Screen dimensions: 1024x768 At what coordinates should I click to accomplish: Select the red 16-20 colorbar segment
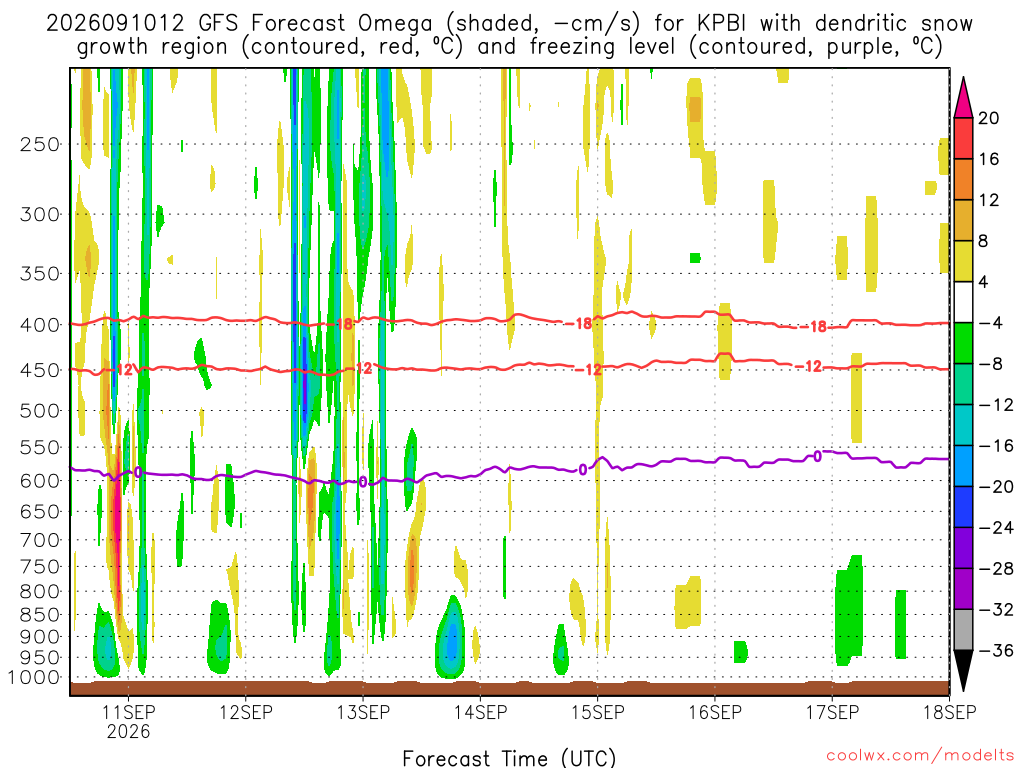pos(963,138)
